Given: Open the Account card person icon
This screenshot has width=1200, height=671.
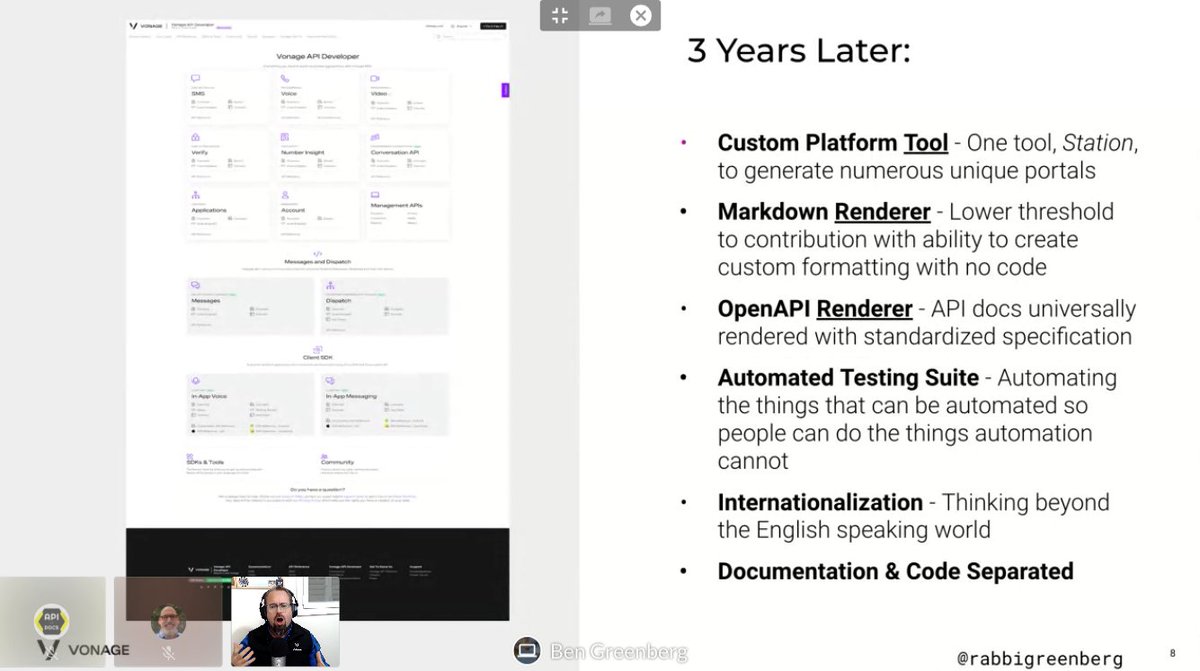Looking at the screenshot, I should (285, 195).
